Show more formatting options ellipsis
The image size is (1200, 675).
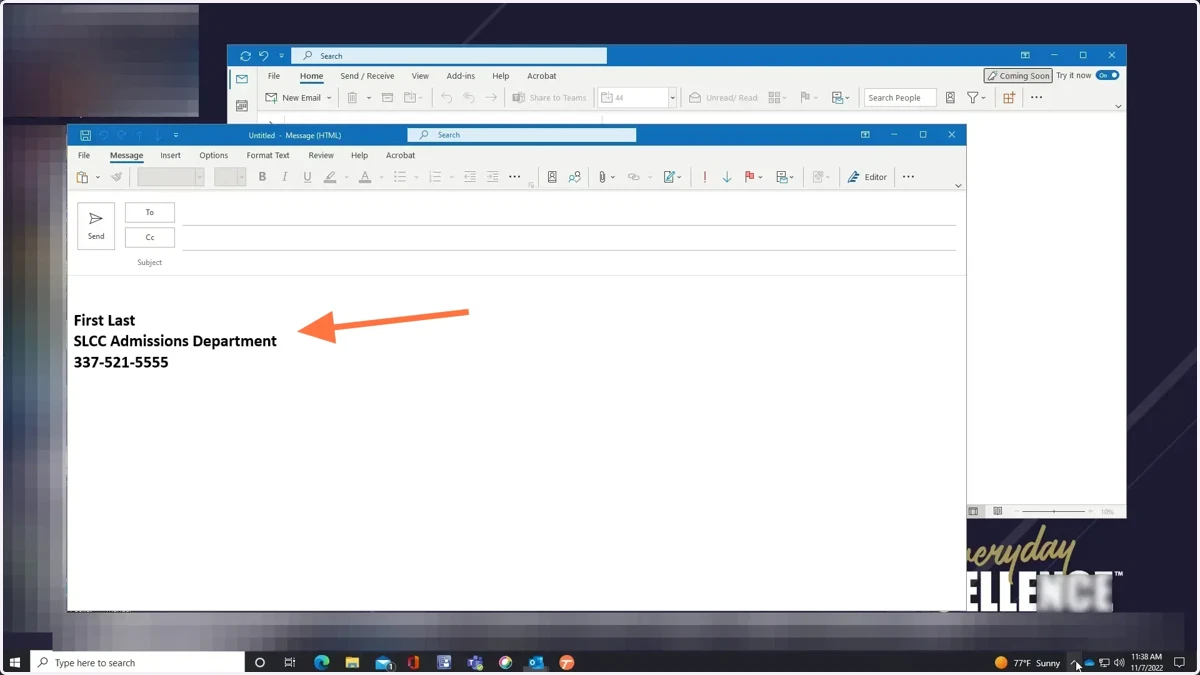515,177
